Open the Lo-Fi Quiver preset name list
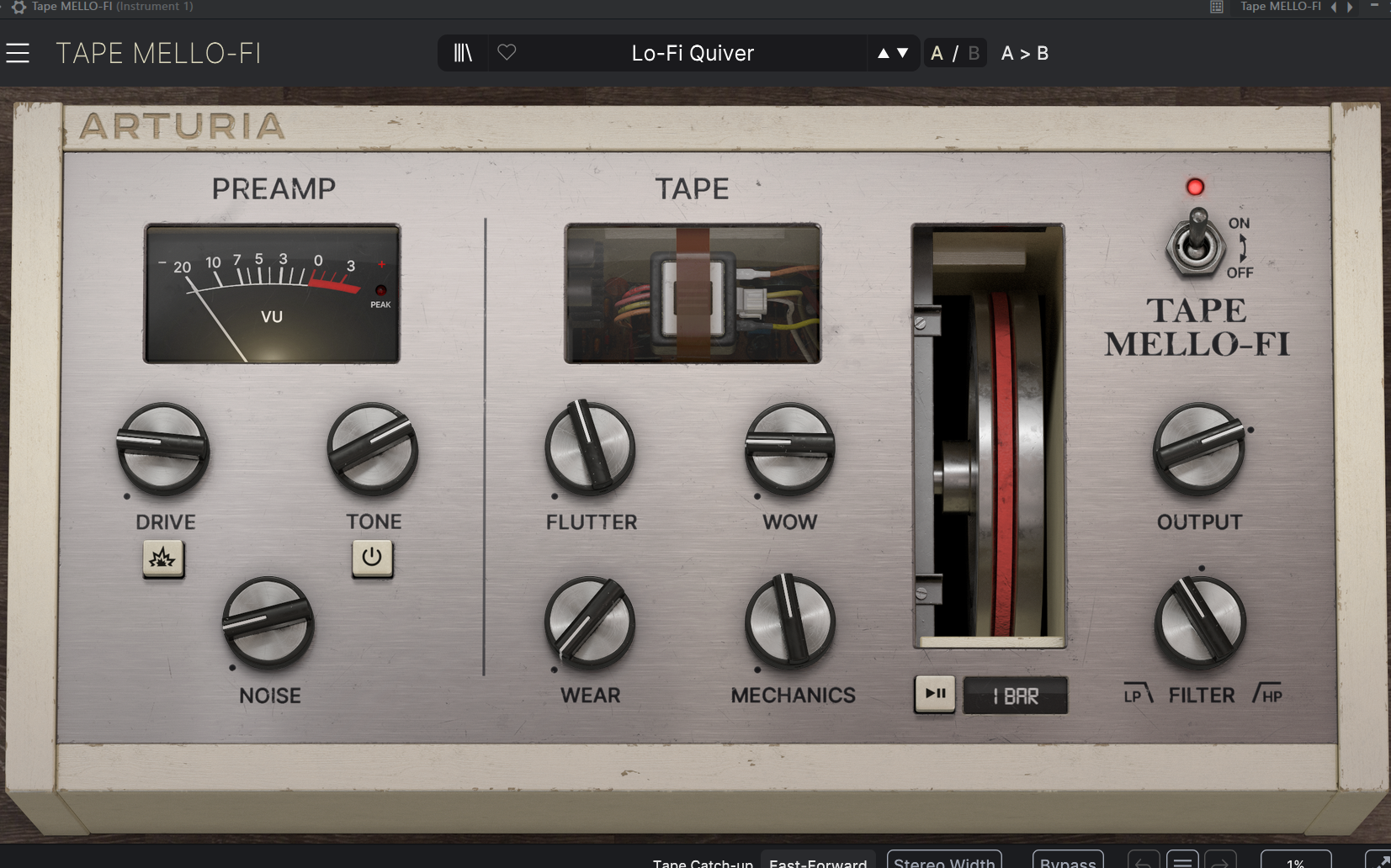This screenshot has width=1391, height=868. pyautogui.click(x=693, y=53)
